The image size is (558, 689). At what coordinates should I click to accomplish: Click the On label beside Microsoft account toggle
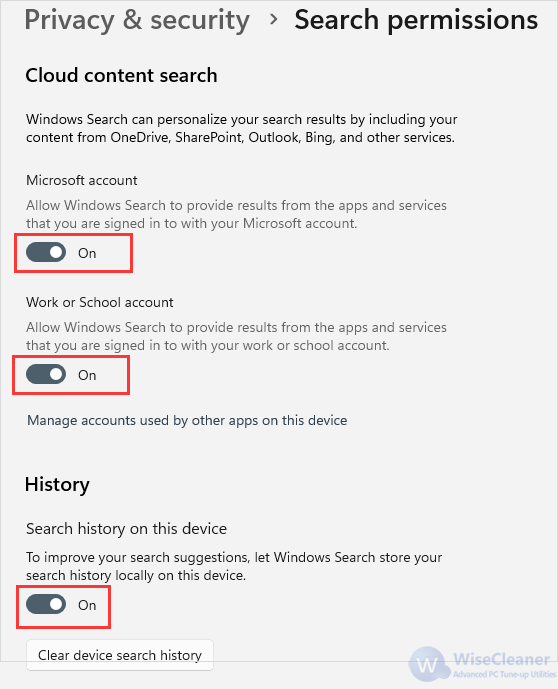click(x=87, y=253)
